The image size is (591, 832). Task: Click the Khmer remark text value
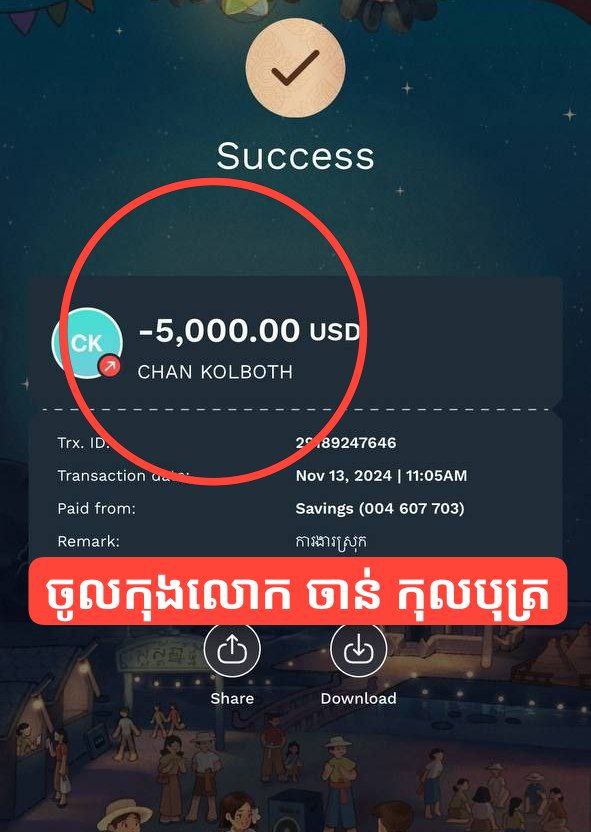point(331,542)
